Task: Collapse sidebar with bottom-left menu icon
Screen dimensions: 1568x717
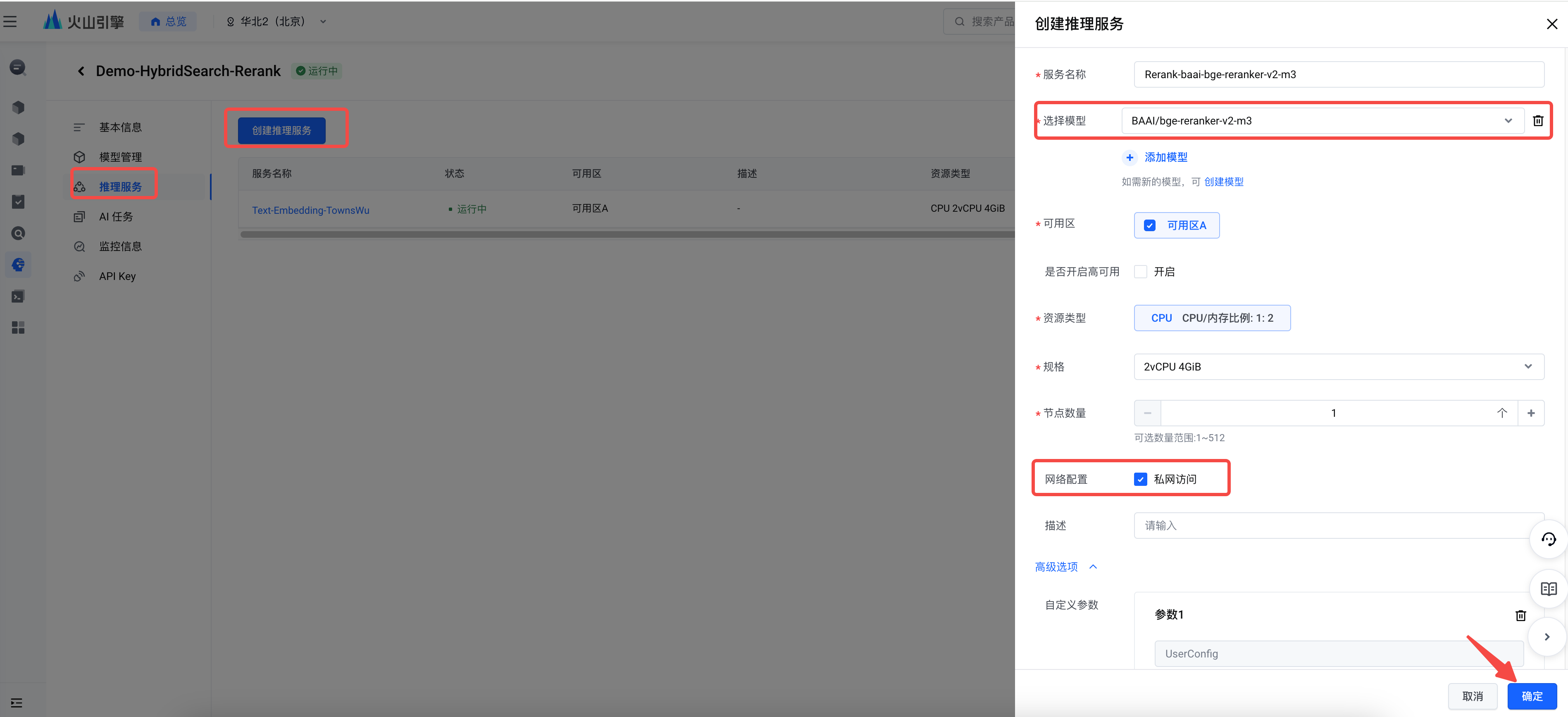Action: [x=17, y=703]
